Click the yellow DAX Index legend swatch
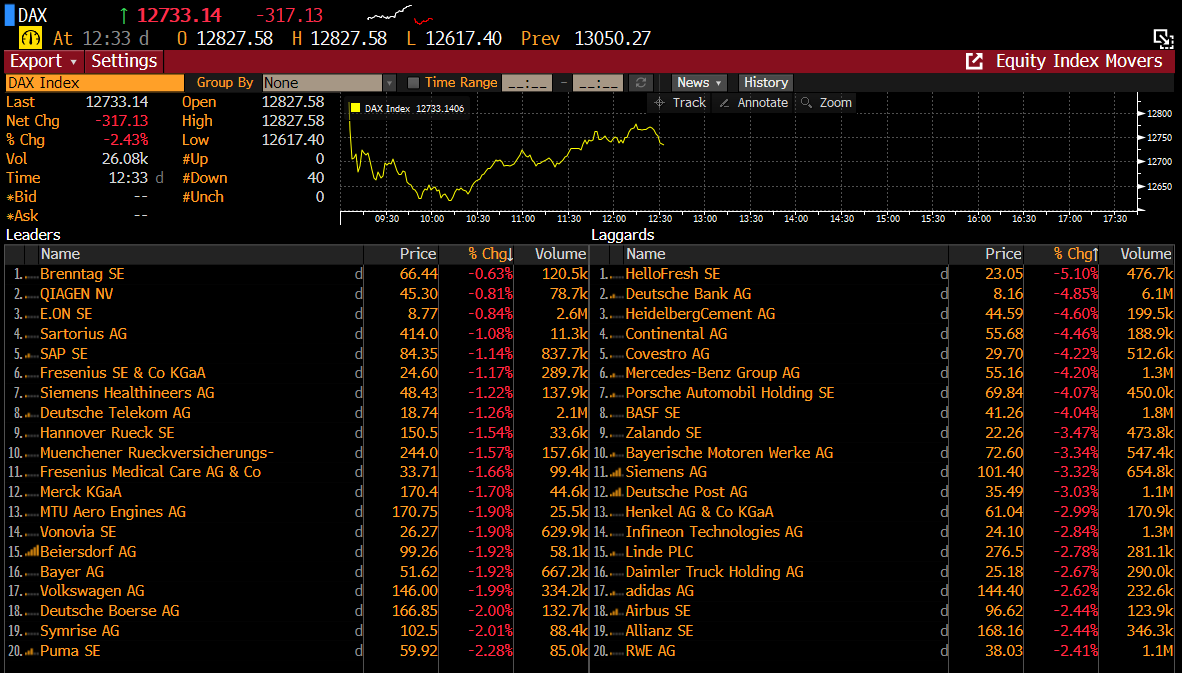1182x673 pixels. click(x=354, y=108)
